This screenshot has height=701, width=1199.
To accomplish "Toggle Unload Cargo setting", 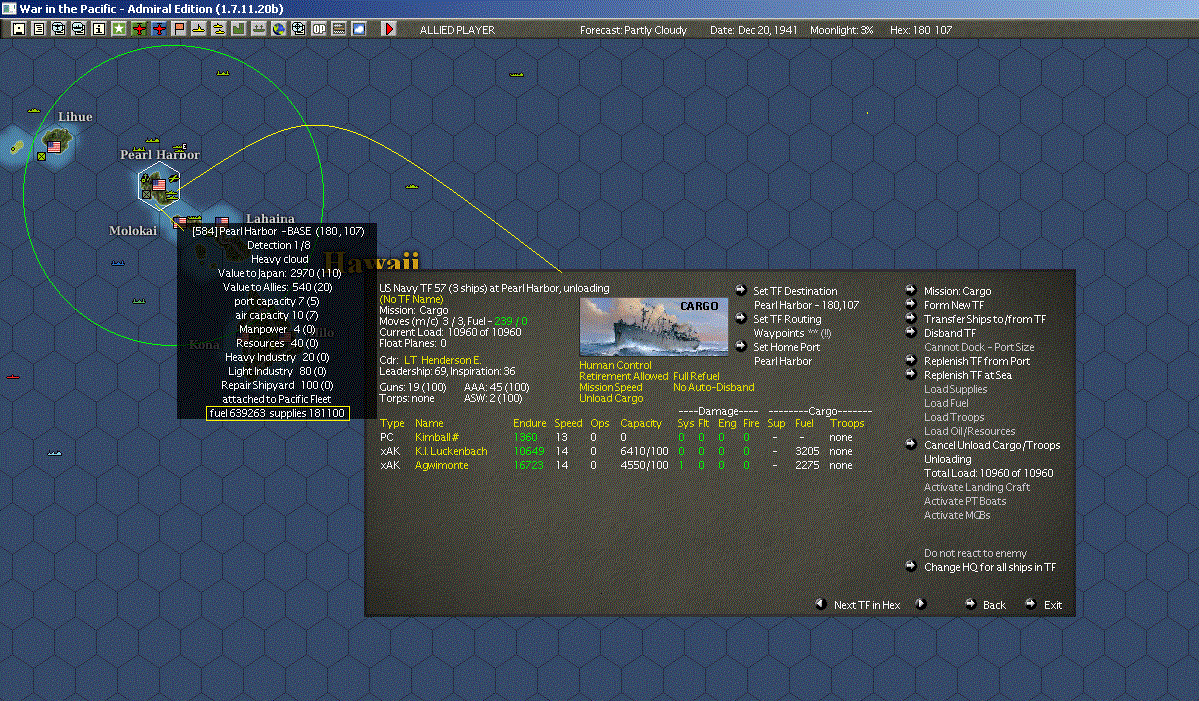I will point(611,398).
